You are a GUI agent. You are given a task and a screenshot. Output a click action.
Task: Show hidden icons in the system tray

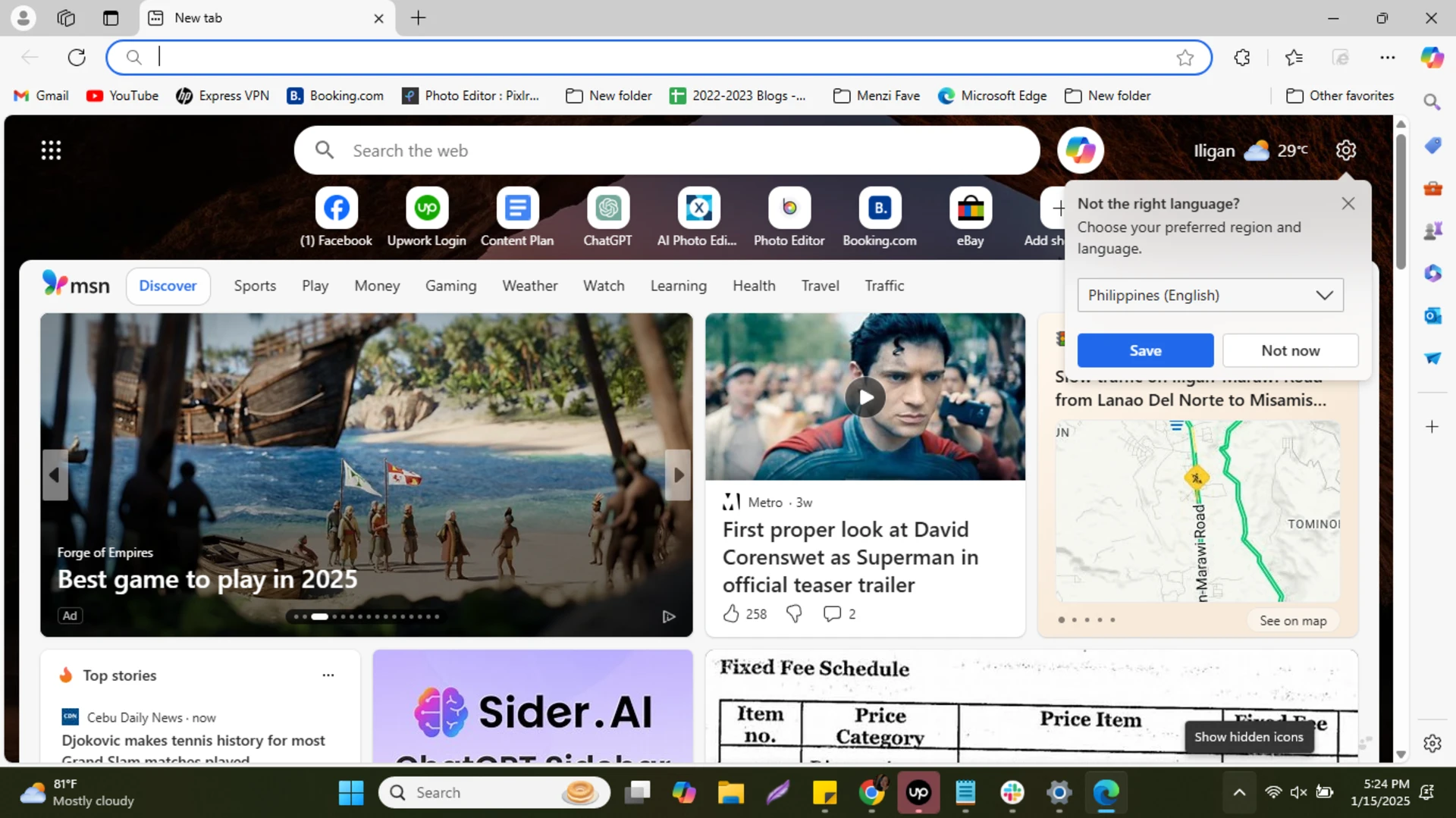click(x=1238, y=791)
